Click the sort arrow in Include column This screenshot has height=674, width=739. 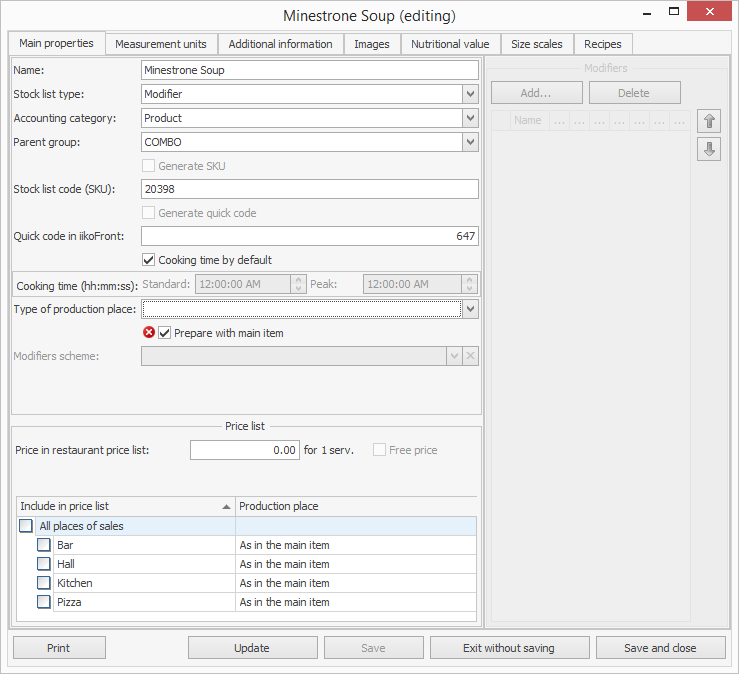tap(225, 507)
